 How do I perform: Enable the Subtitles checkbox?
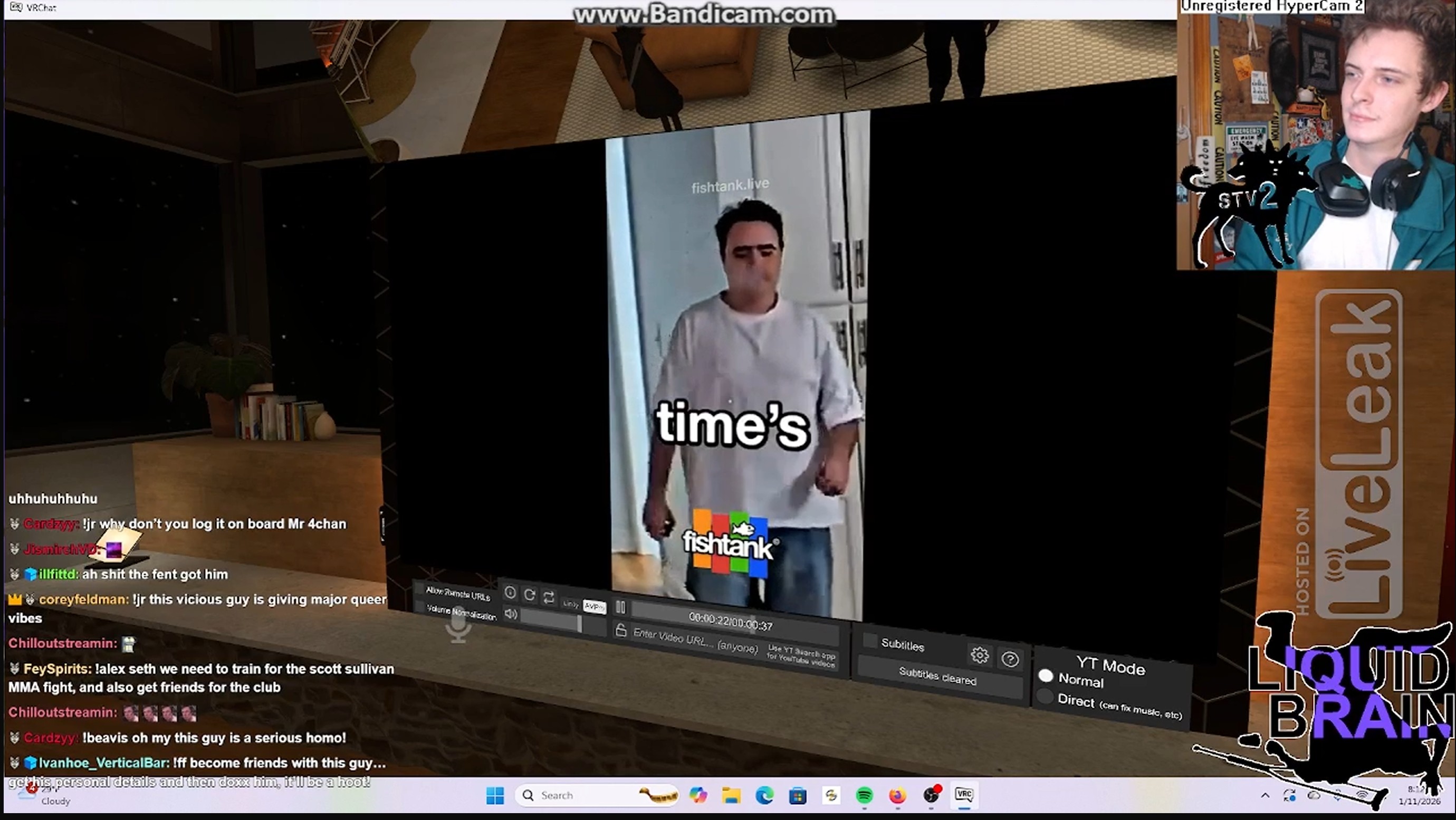click(x=870, y=640)
